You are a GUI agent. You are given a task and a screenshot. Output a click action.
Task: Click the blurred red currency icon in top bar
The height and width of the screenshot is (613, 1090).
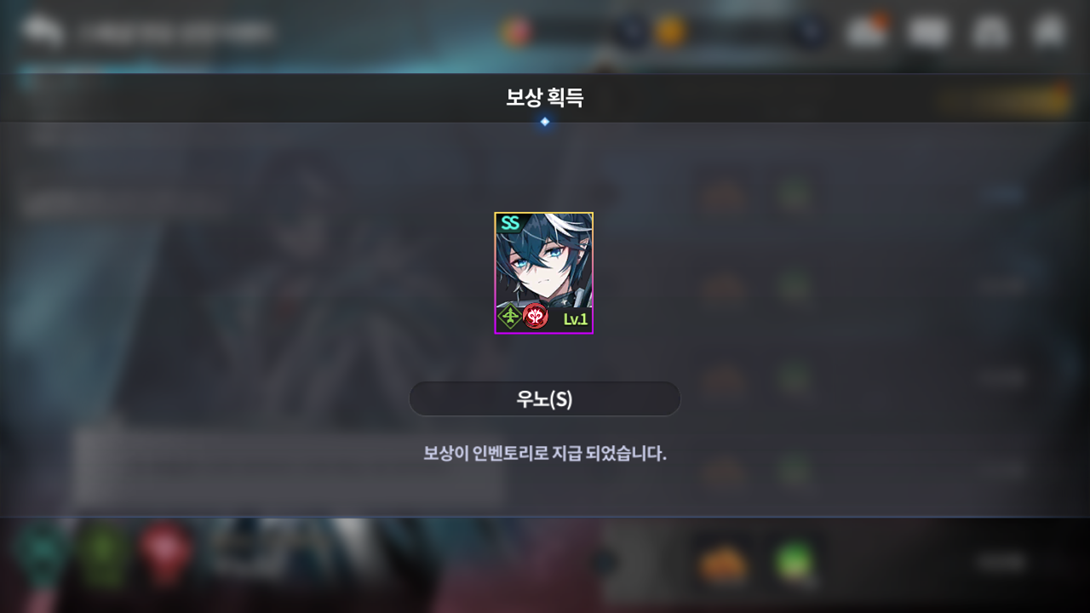(516, 32)
